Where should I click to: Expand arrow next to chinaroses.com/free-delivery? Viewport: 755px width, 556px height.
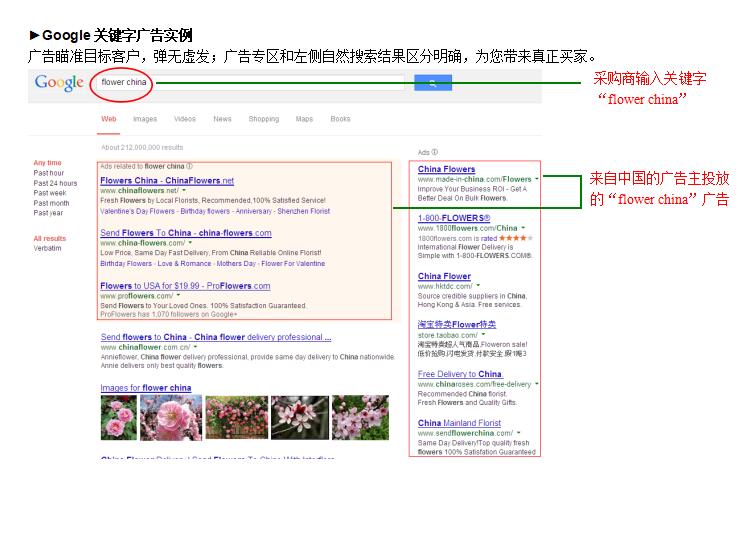tap(536, 384)
